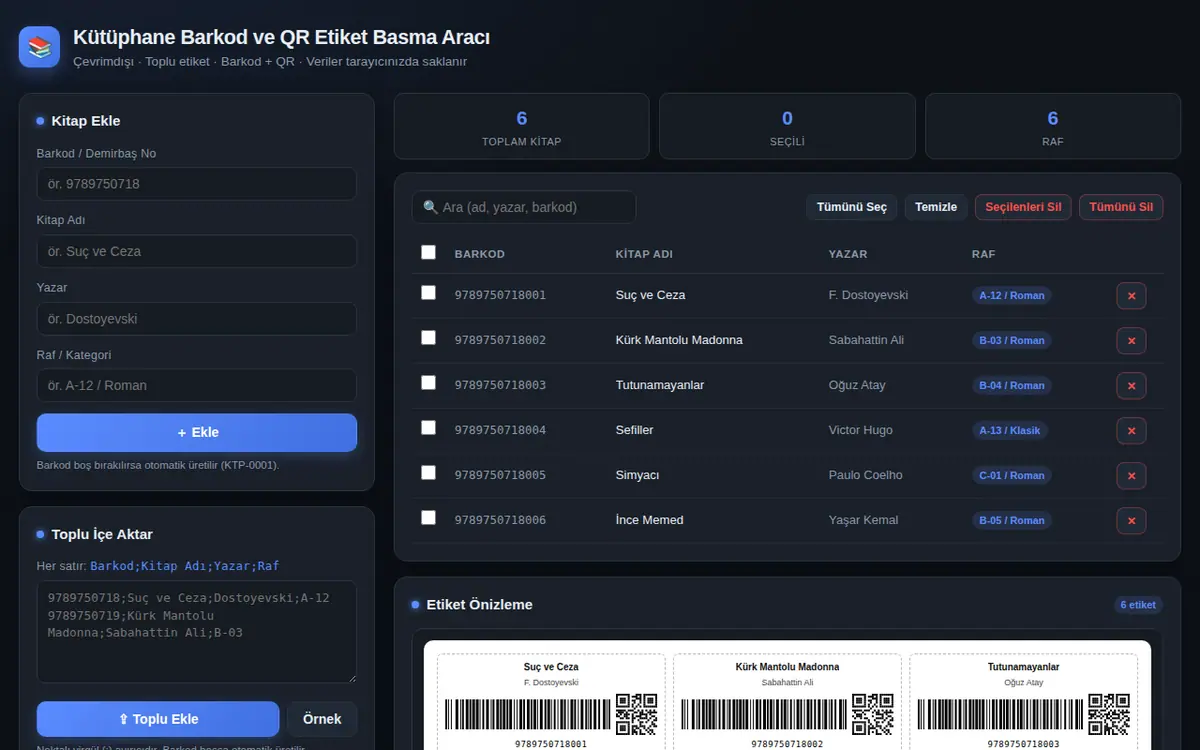Click the Tümünü Seç button
Viewport: 1200px width, 750px height.
852,207
